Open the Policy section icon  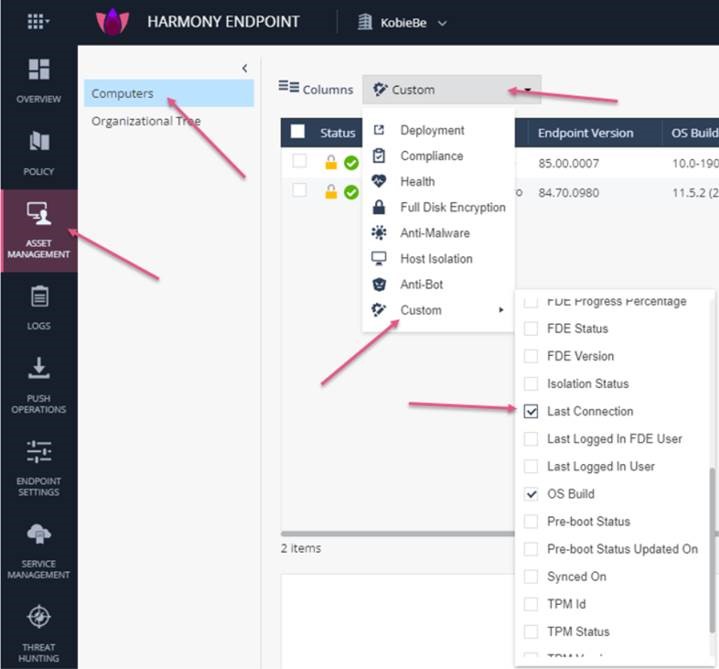coord(39,141)
